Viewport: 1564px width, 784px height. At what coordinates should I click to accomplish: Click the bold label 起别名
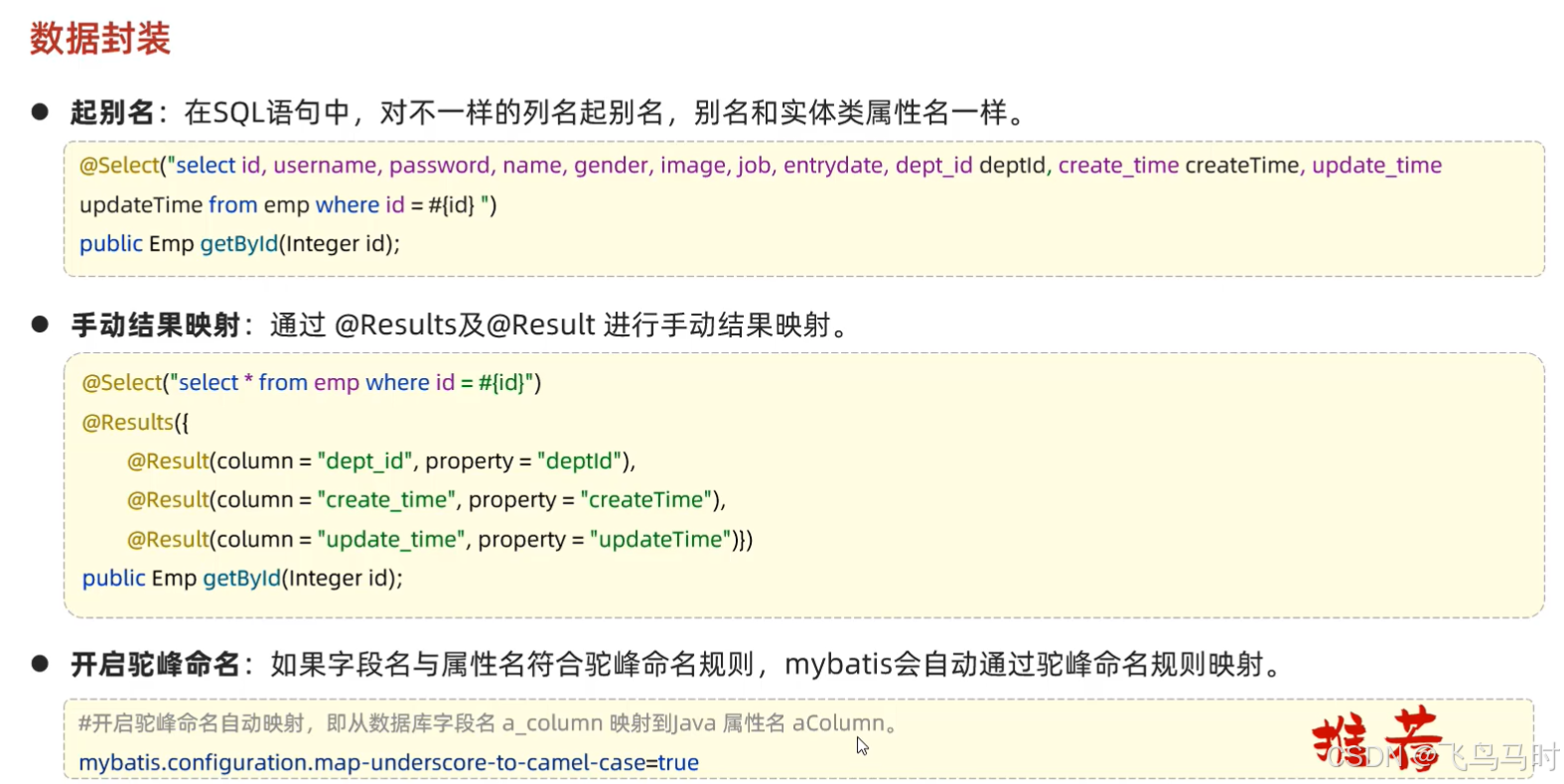[x=112, y=112]
